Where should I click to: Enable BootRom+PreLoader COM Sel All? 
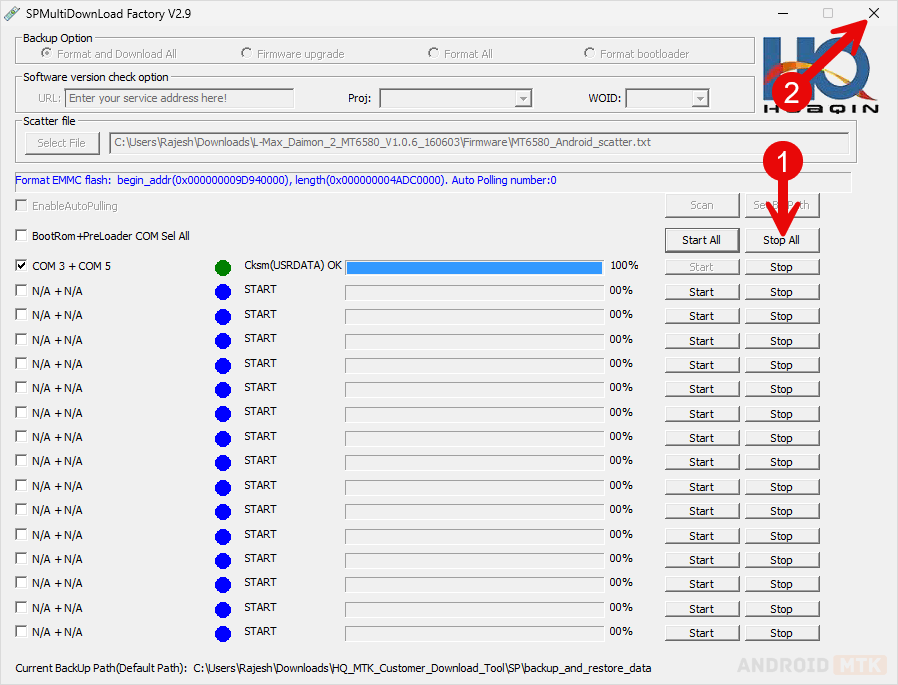point(22,236)
